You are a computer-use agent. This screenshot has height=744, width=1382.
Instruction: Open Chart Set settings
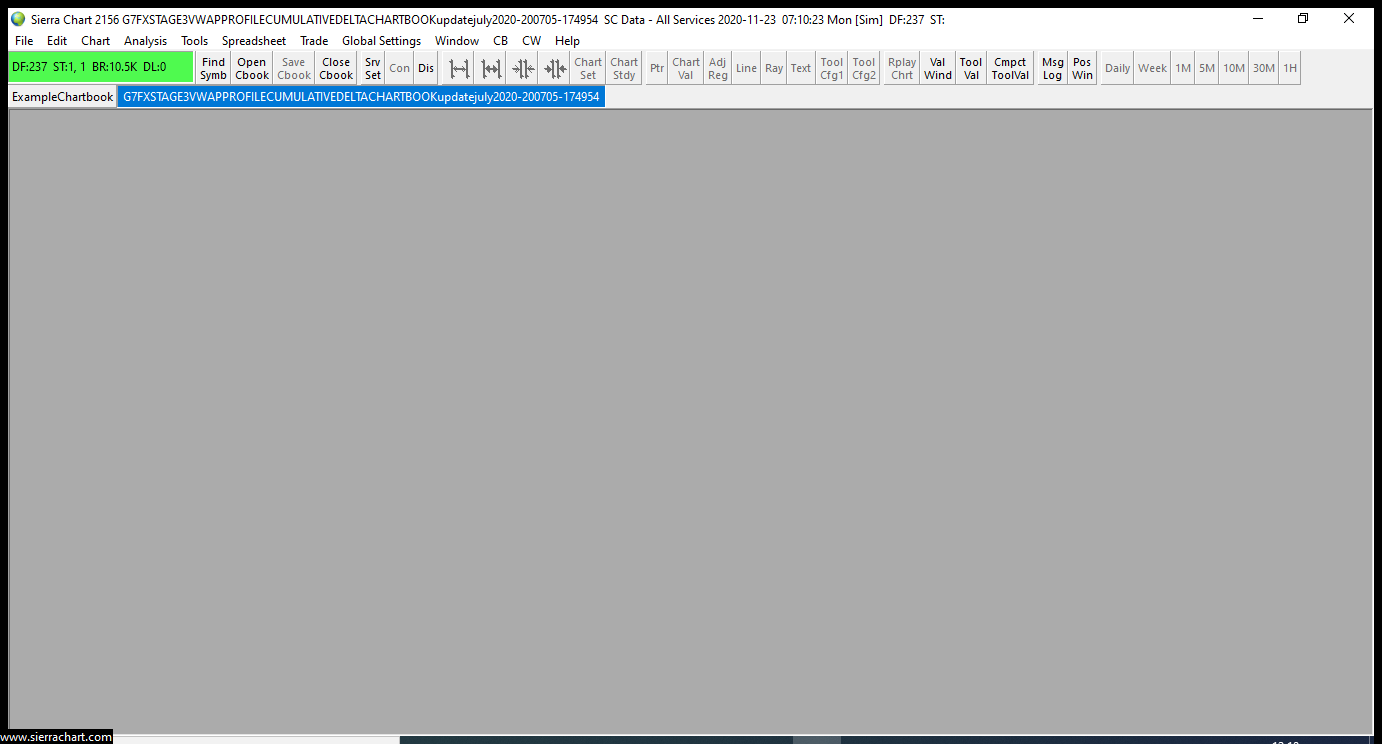588,68
